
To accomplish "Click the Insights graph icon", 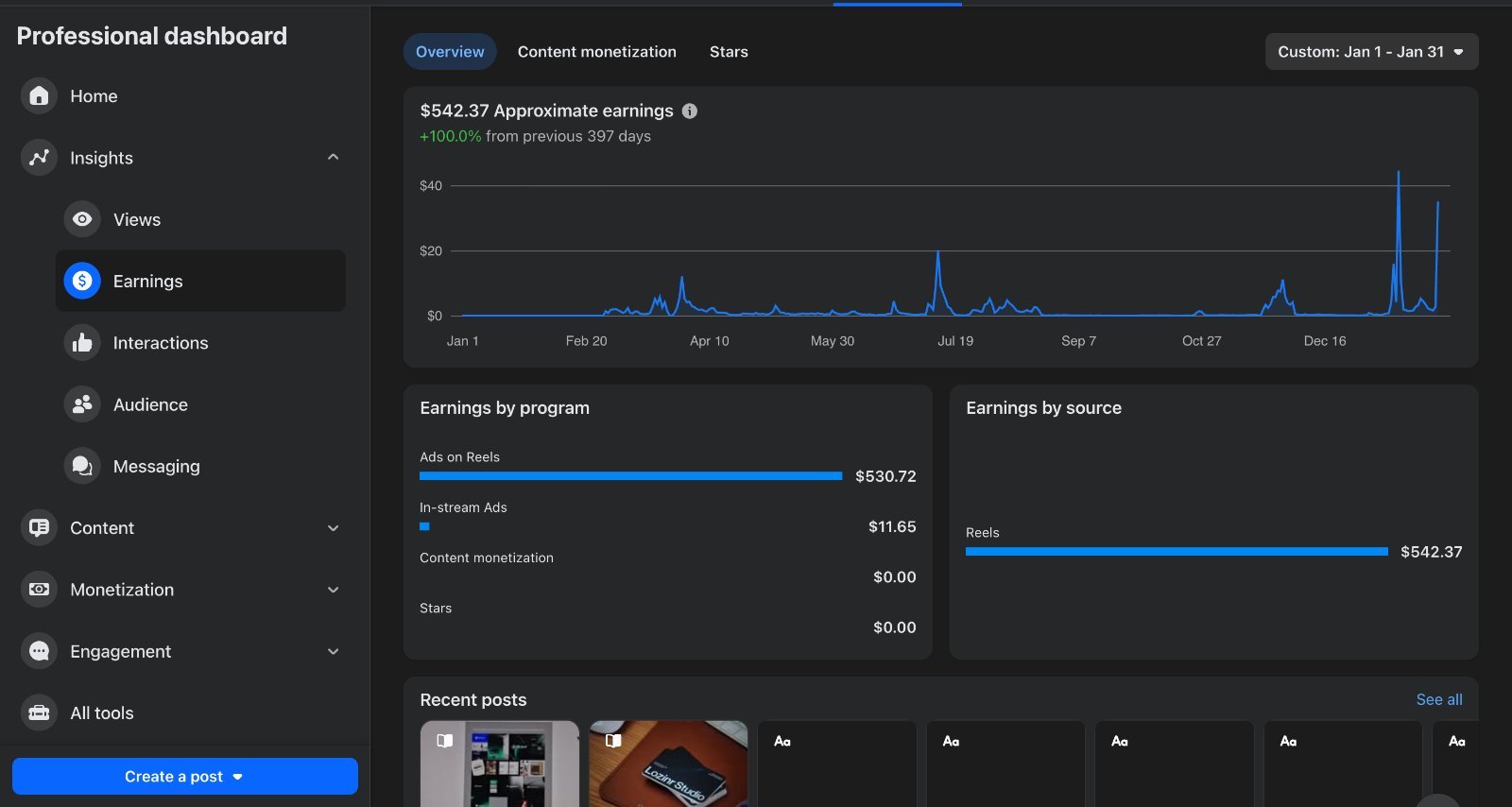I will tap(39, 158).
